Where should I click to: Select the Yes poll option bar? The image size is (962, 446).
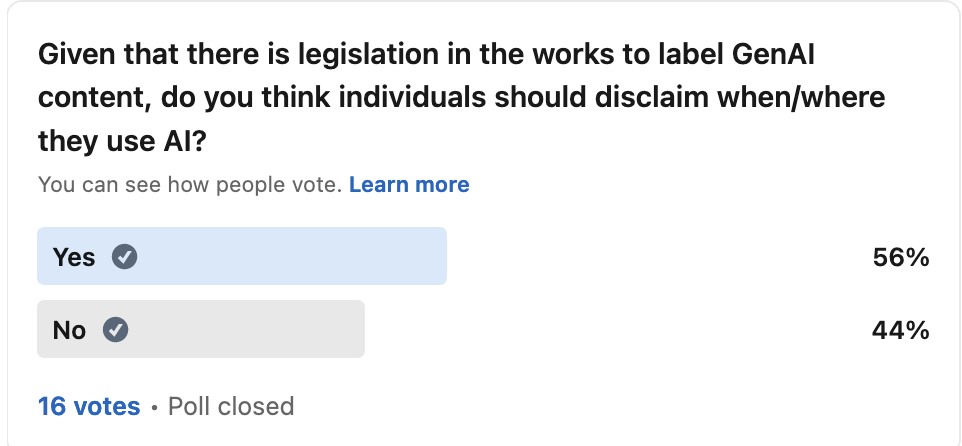(x=300, y=257)
